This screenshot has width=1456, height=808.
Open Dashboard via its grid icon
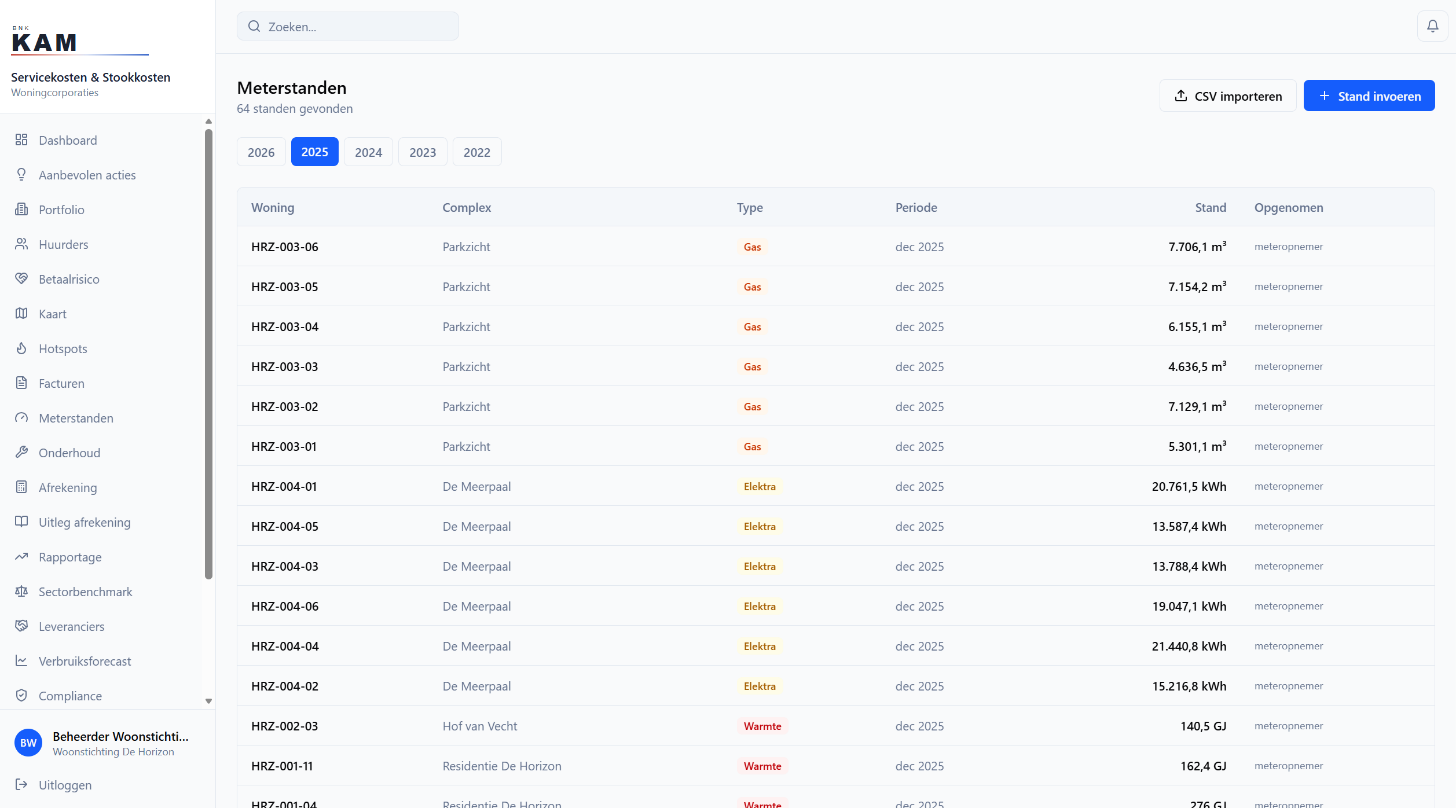pos(21,140)
